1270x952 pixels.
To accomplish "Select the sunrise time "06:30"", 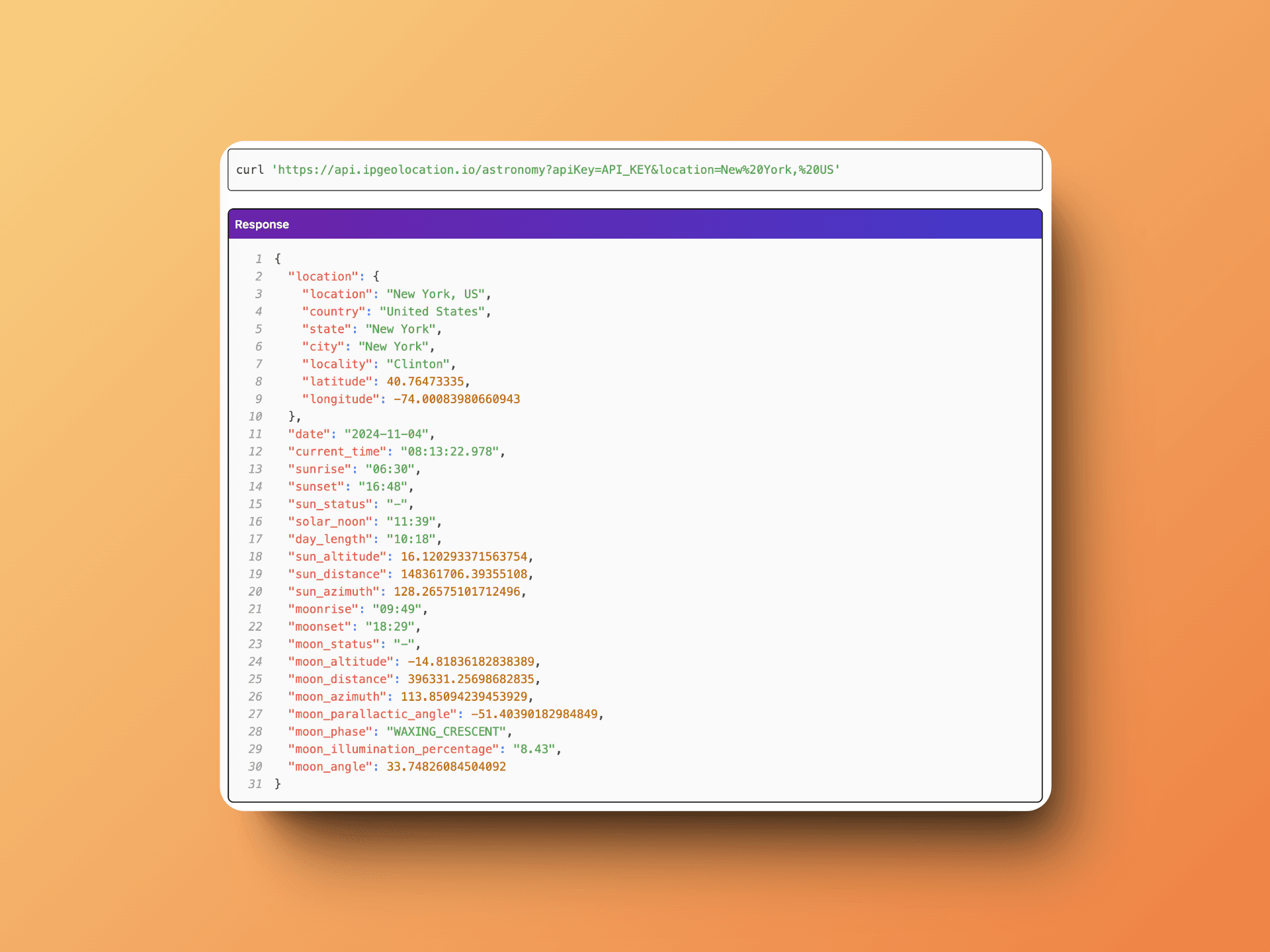I will pos(392,469).
